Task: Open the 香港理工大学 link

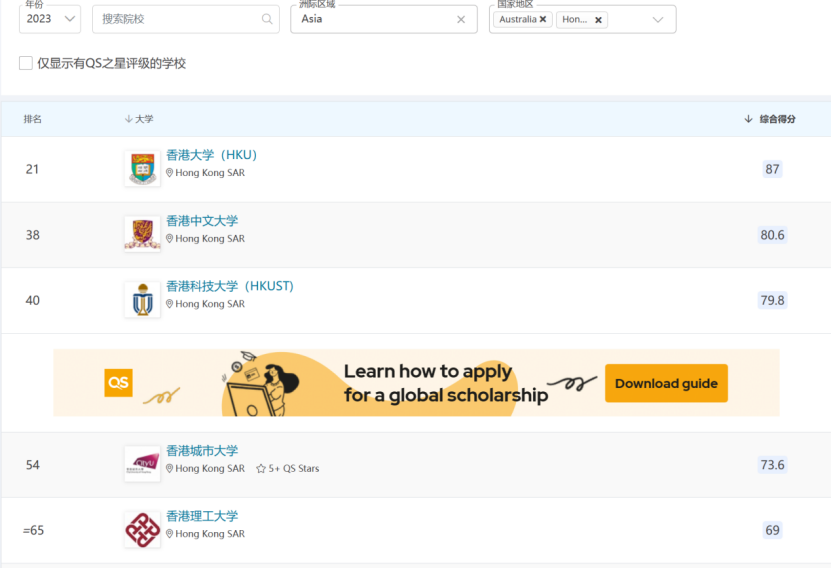Action: 202,516
